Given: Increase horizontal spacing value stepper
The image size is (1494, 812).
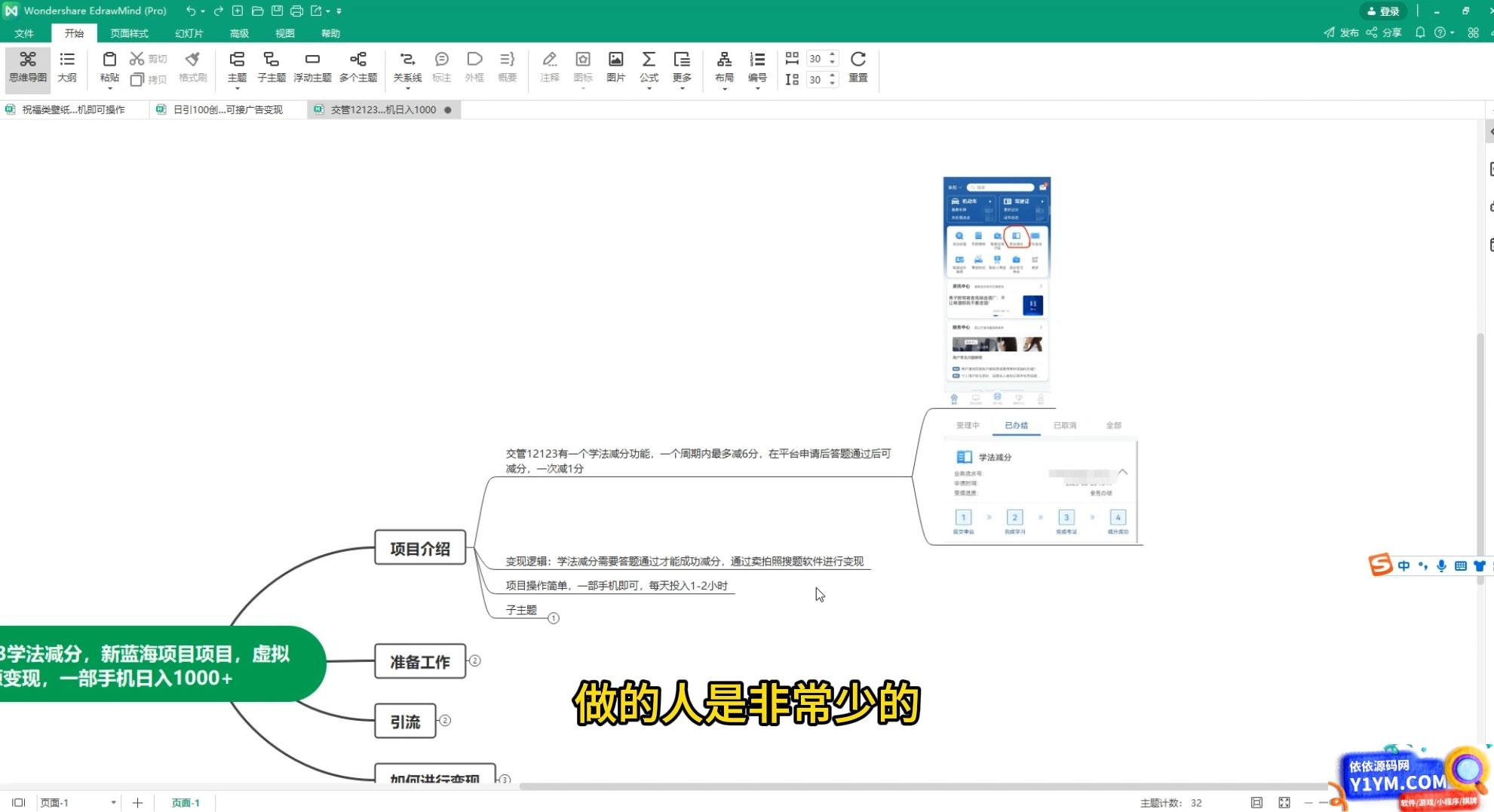Looking at the screenshot, I should (833, 54).
